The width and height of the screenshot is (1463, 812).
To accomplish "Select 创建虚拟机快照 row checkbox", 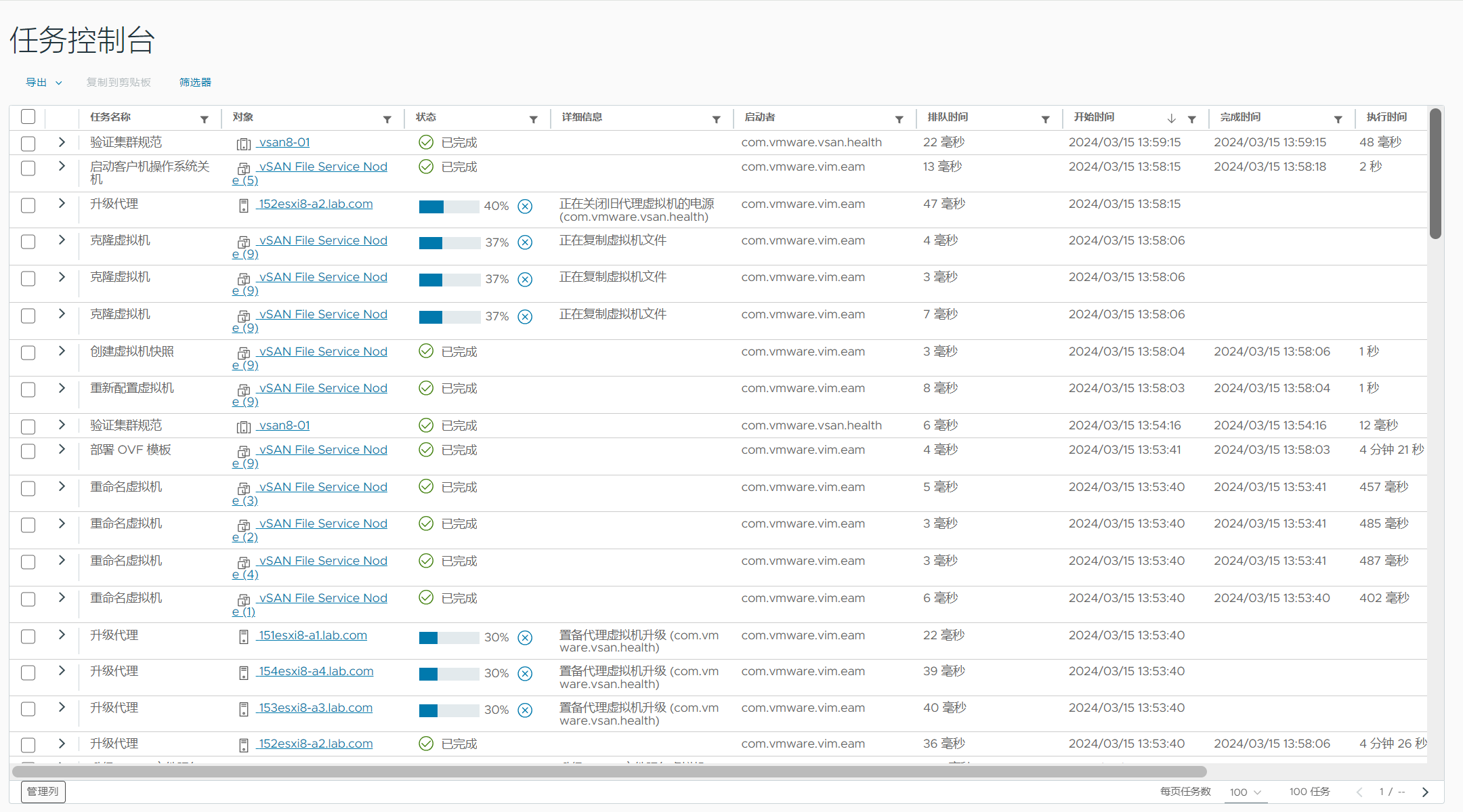I will pyautogui.click(x=28, y=353).
